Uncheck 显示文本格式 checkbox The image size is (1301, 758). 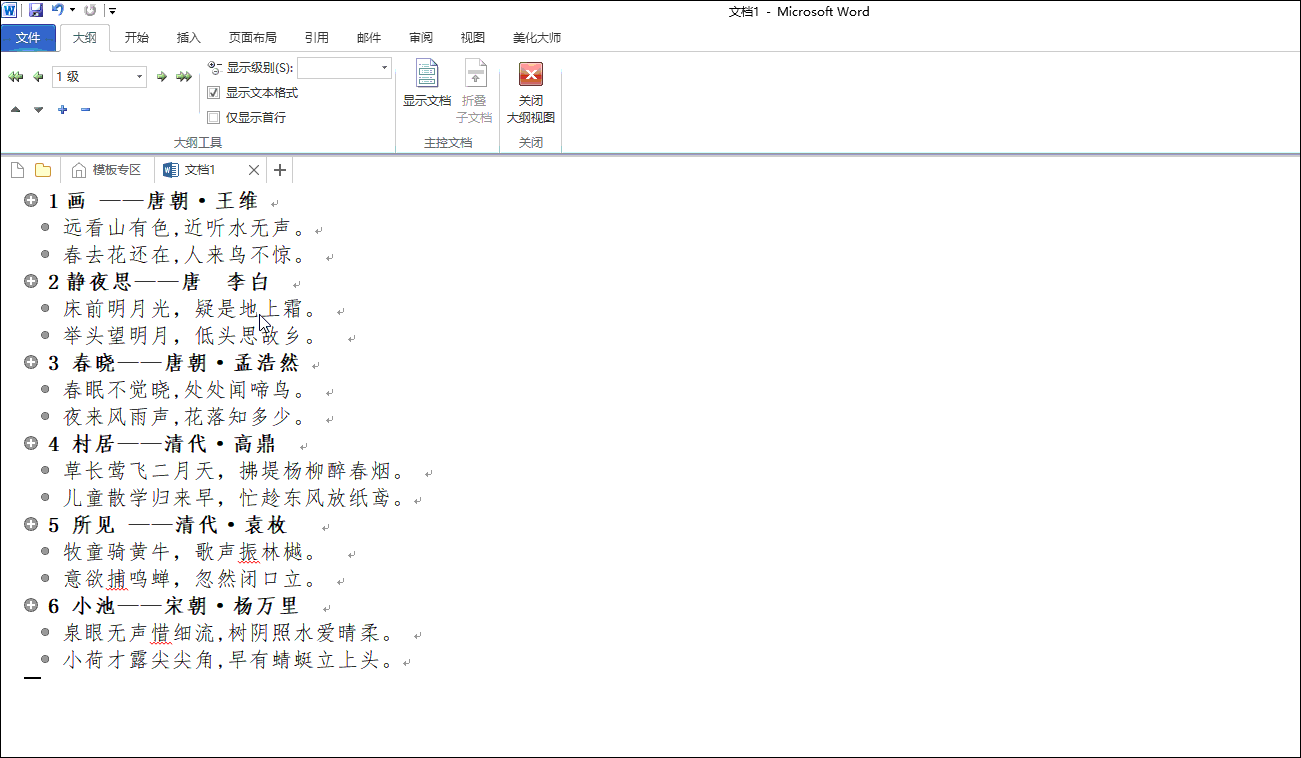(213, 92)
